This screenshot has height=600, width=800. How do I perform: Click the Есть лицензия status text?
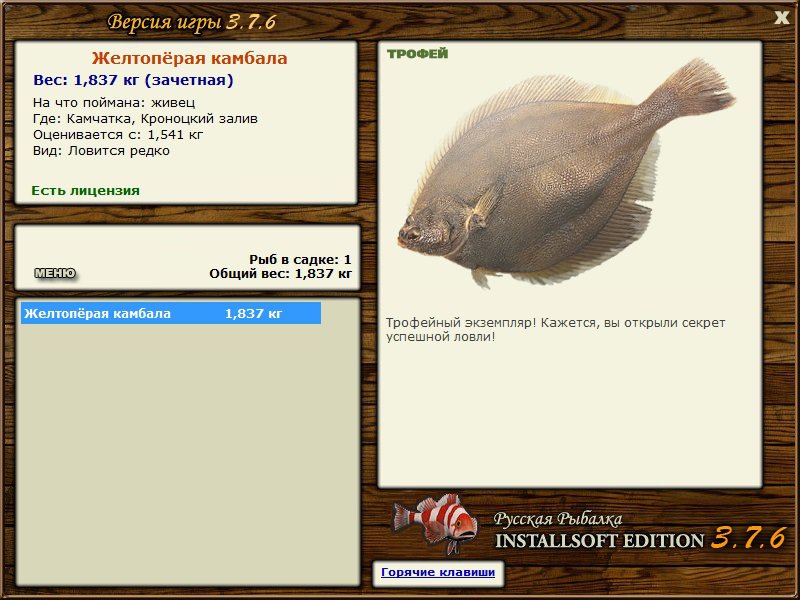(x=85, y=190)
